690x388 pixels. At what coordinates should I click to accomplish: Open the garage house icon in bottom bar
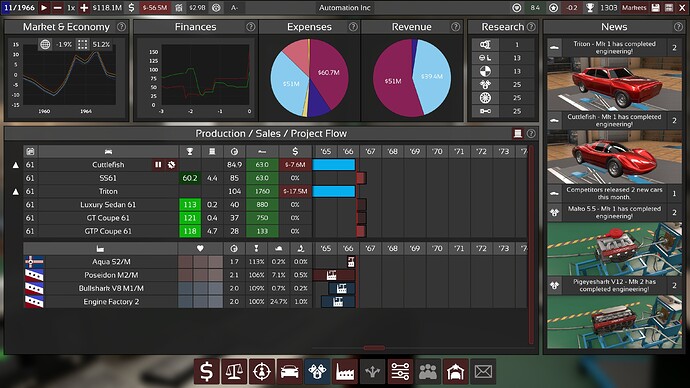click(x=455, y=372)
